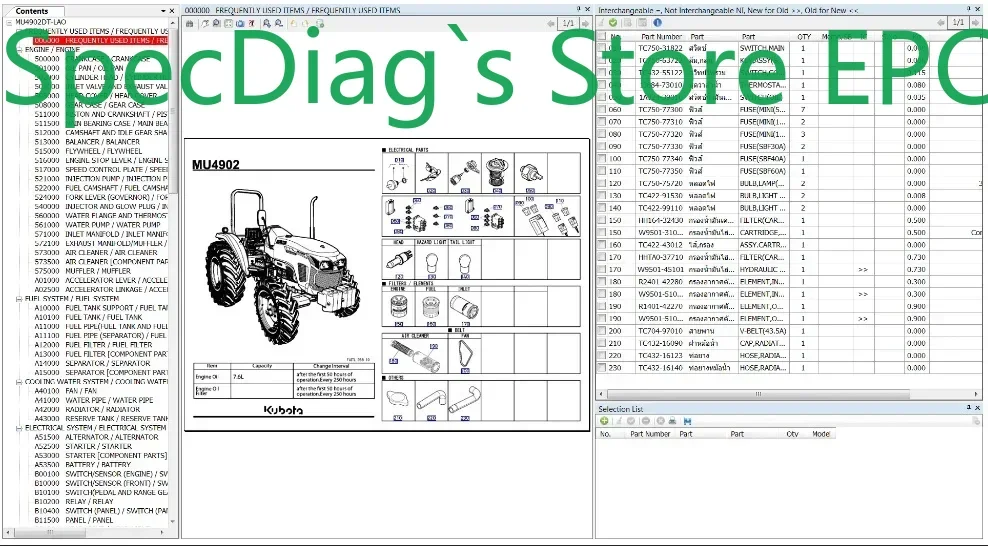This screenshot has height=546, width=988.
Task: Collapse the COOLING WATER SYSTEM tree node
Action: coord(19,382)
